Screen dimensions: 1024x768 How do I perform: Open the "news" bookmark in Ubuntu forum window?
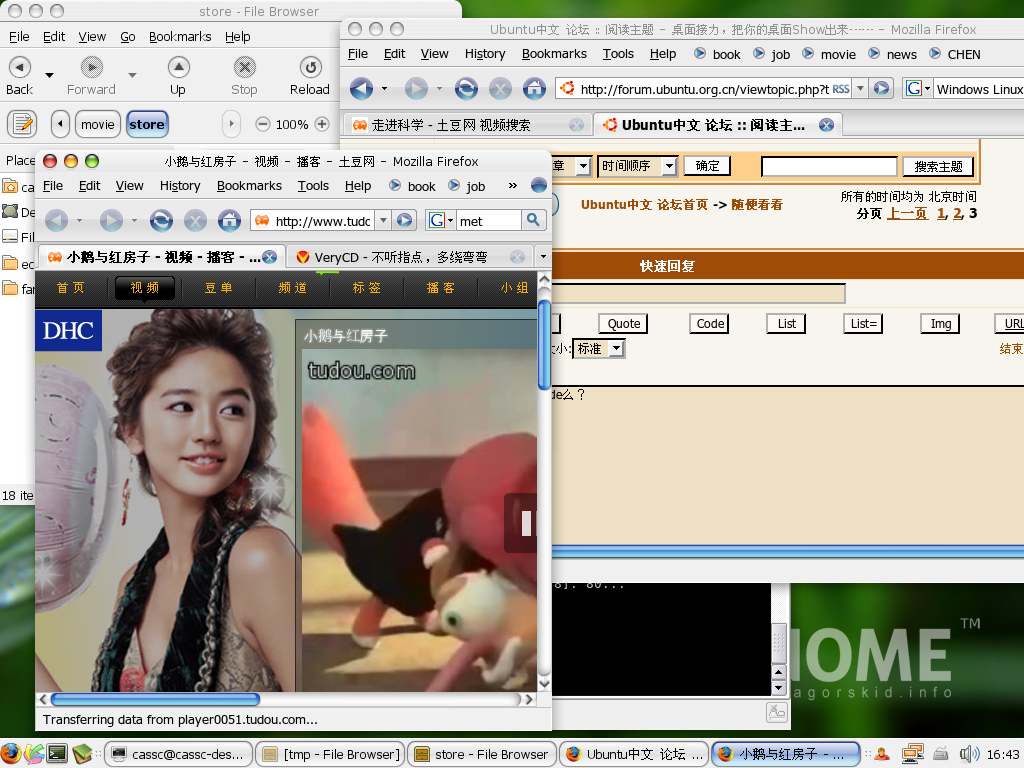click(x=893, y=54)
